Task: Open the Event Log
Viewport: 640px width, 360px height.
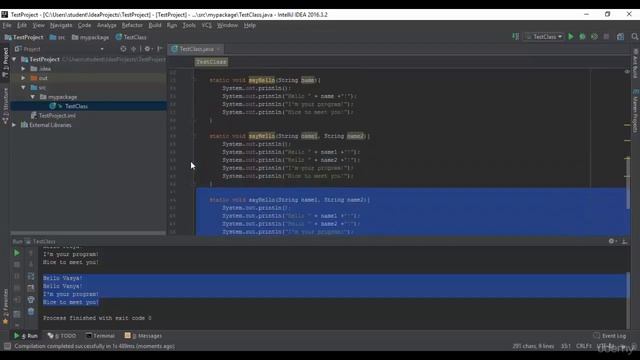Action: (610, 336)
